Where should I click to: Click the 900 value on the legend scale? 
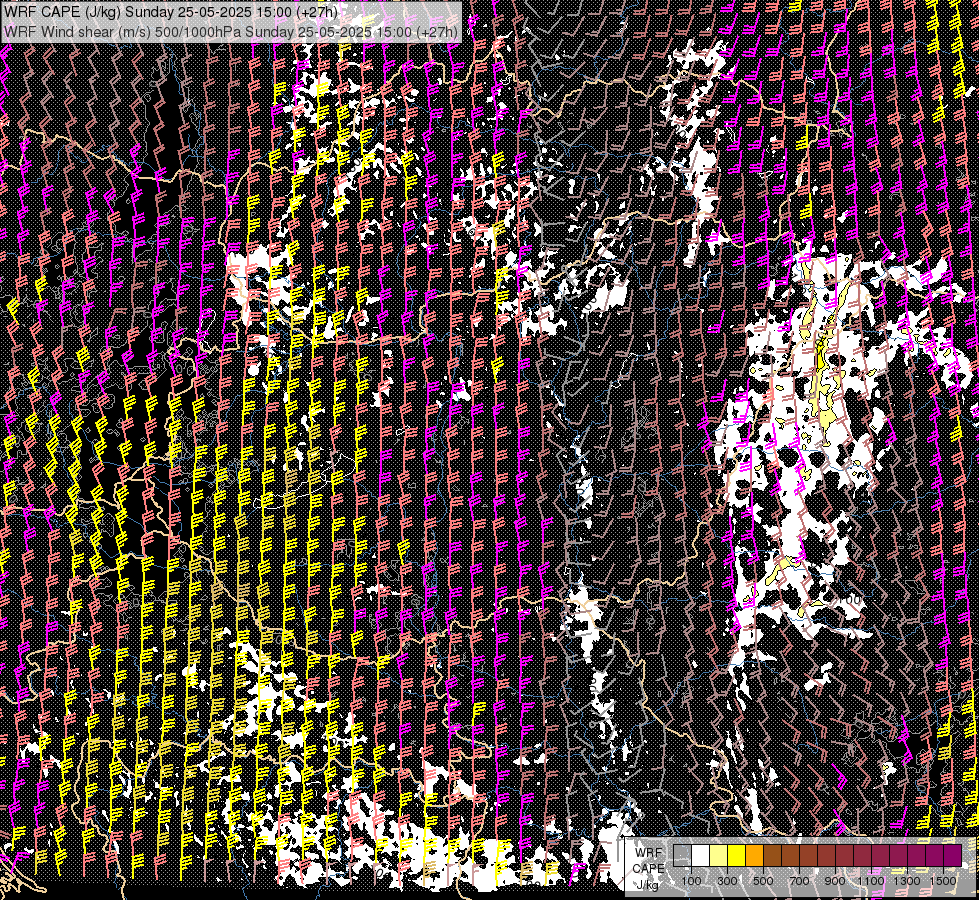click(x=835, y=881)
